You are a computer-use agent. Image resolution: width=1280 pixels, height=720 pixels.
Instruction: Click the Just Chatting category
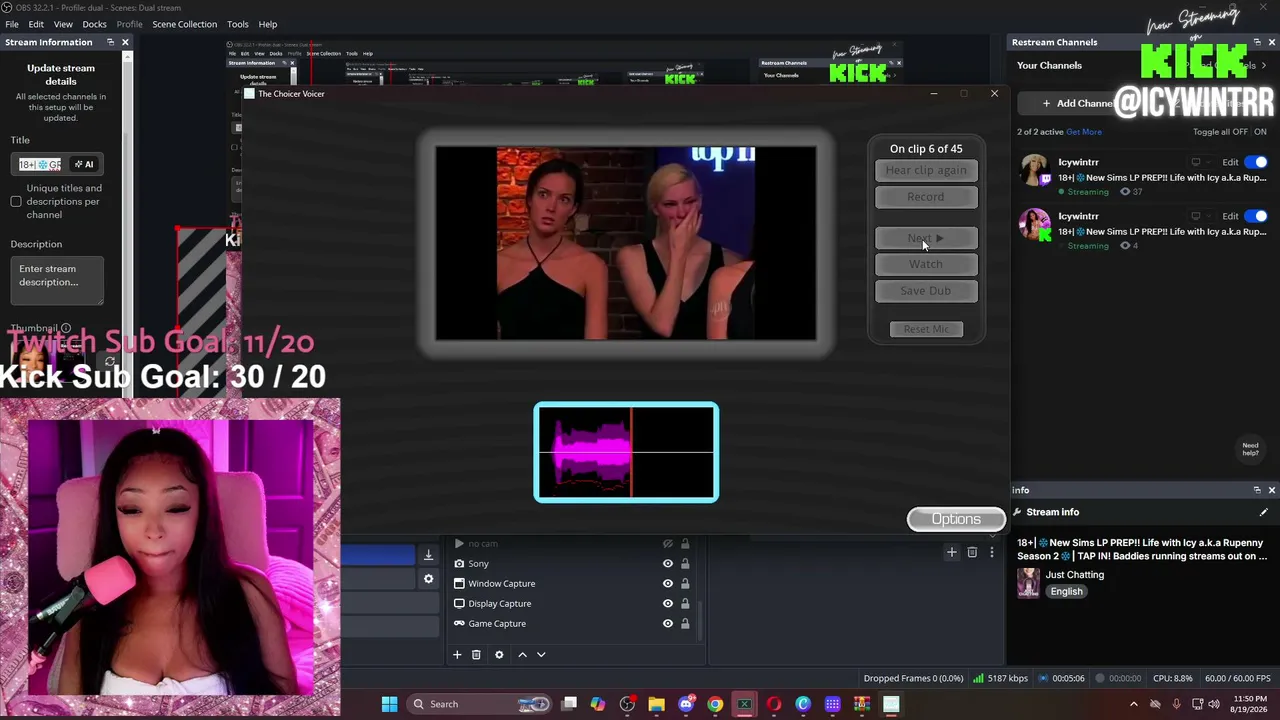point(1075,575)
